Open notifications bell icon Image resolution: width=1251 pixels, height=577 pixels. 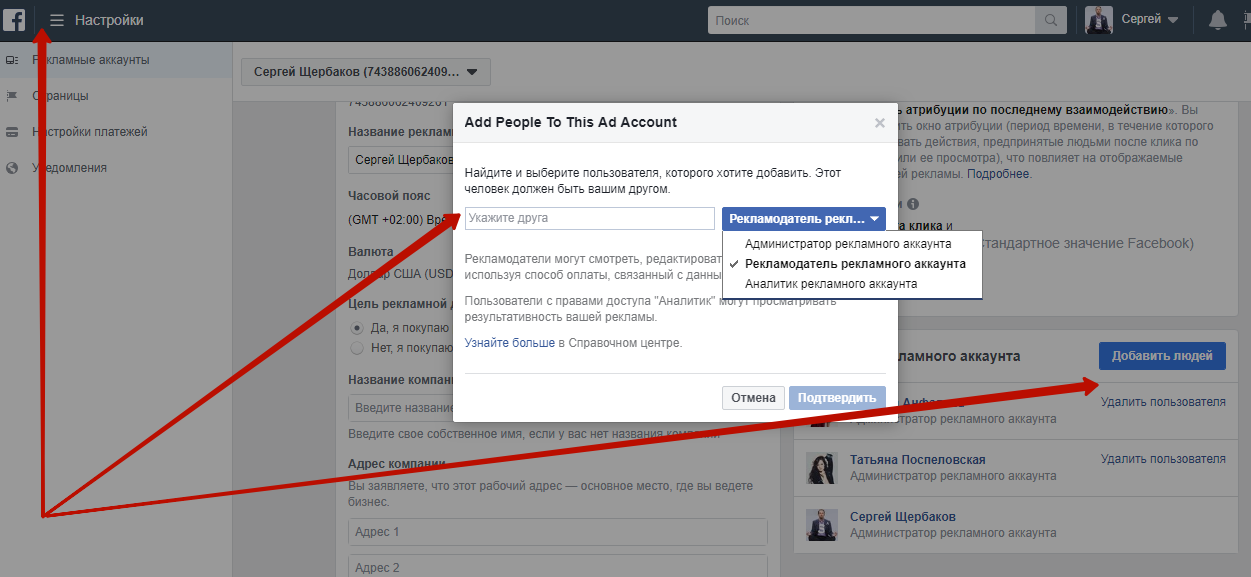coord(1217,20)
